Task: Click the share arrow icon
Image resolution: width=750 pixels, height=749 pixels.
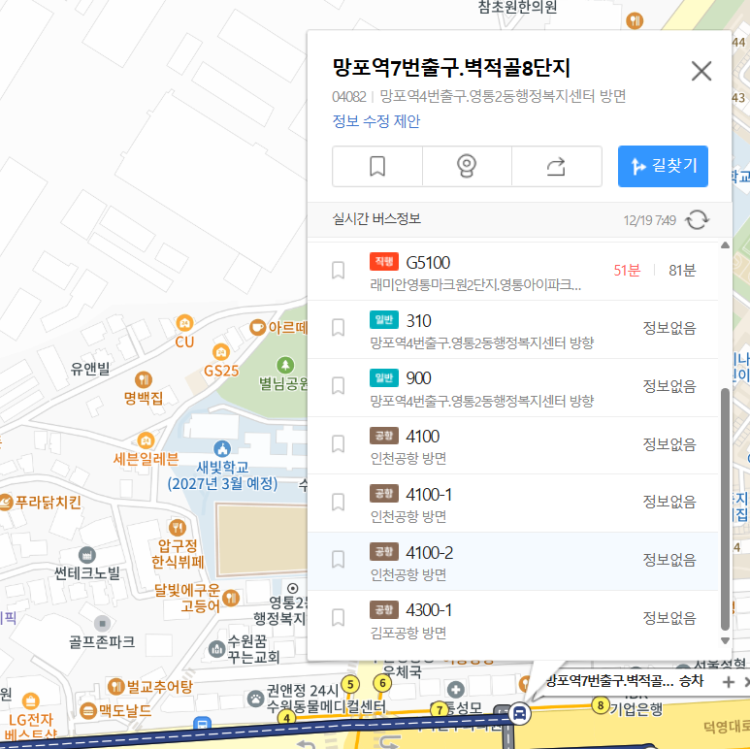Action: [556, 166]
